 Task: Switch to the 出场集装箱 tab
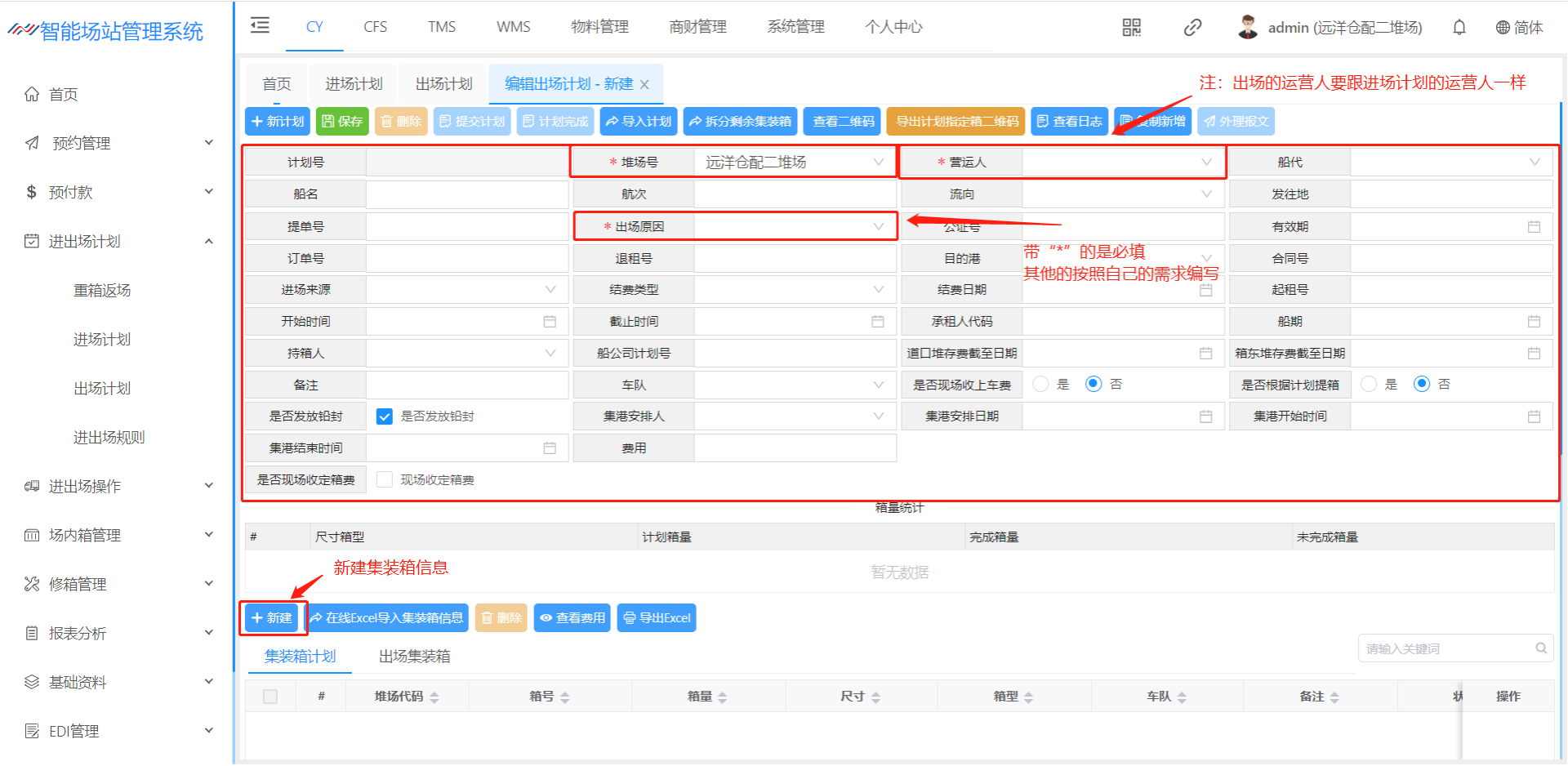coord(414,657)
